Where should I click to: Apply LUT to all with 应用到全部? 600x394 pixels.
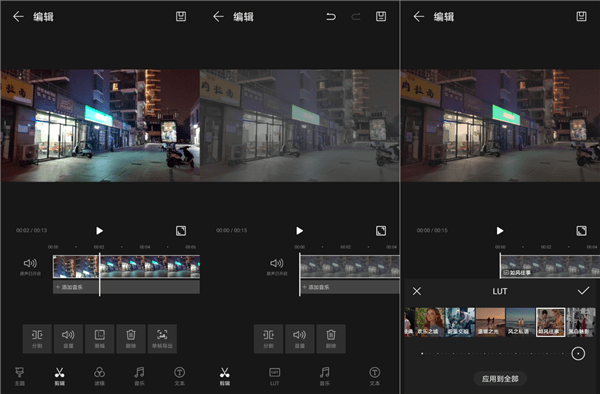point(500,379)
